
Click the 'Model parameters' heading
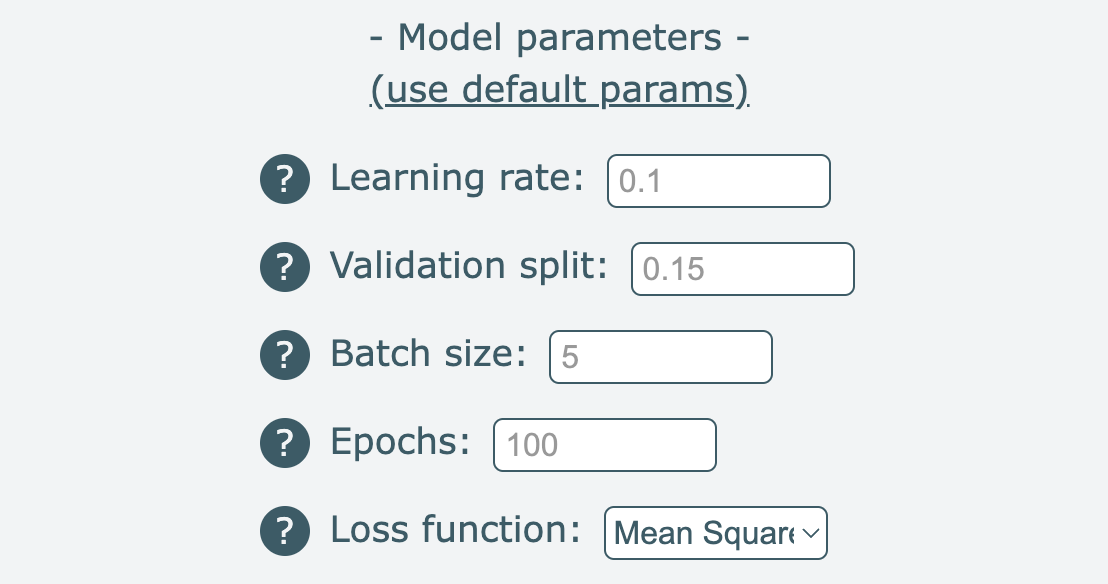(560, 37)
